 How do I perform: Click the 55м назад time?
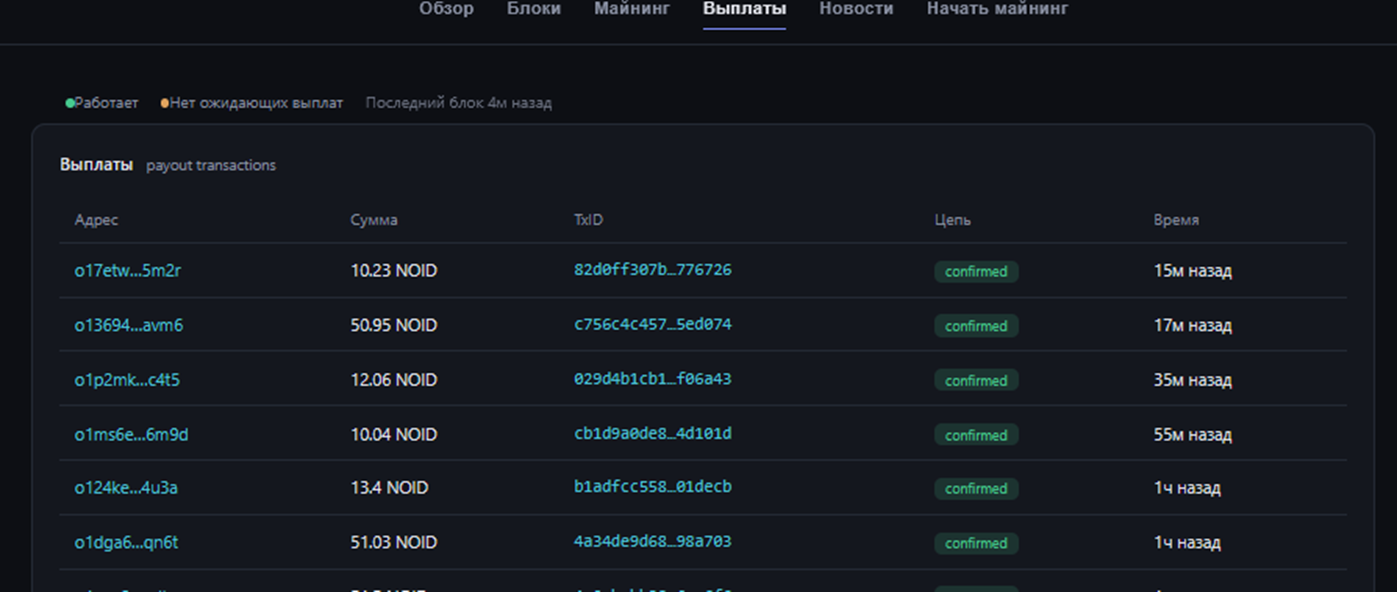point(1193,435)
